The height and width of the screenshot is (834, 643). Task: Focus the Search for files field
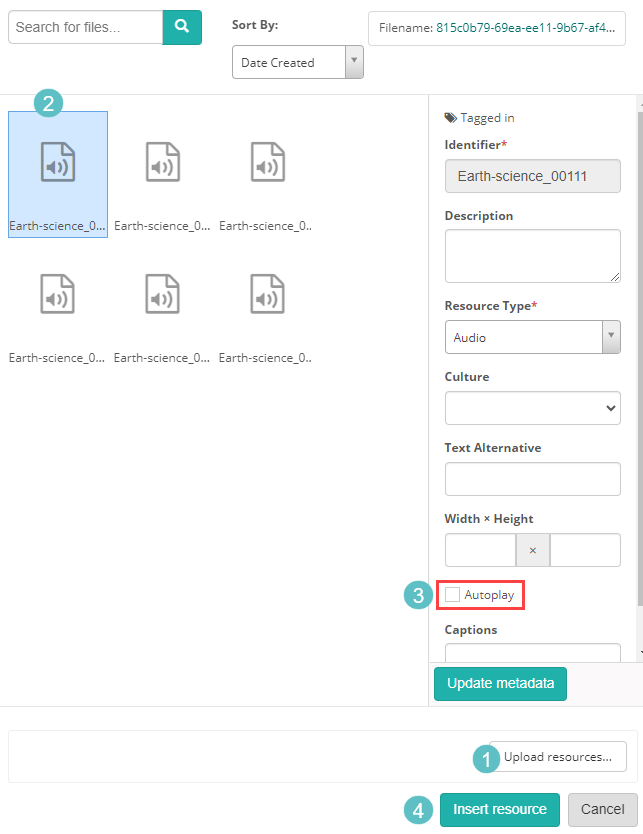tap(85, 27)
